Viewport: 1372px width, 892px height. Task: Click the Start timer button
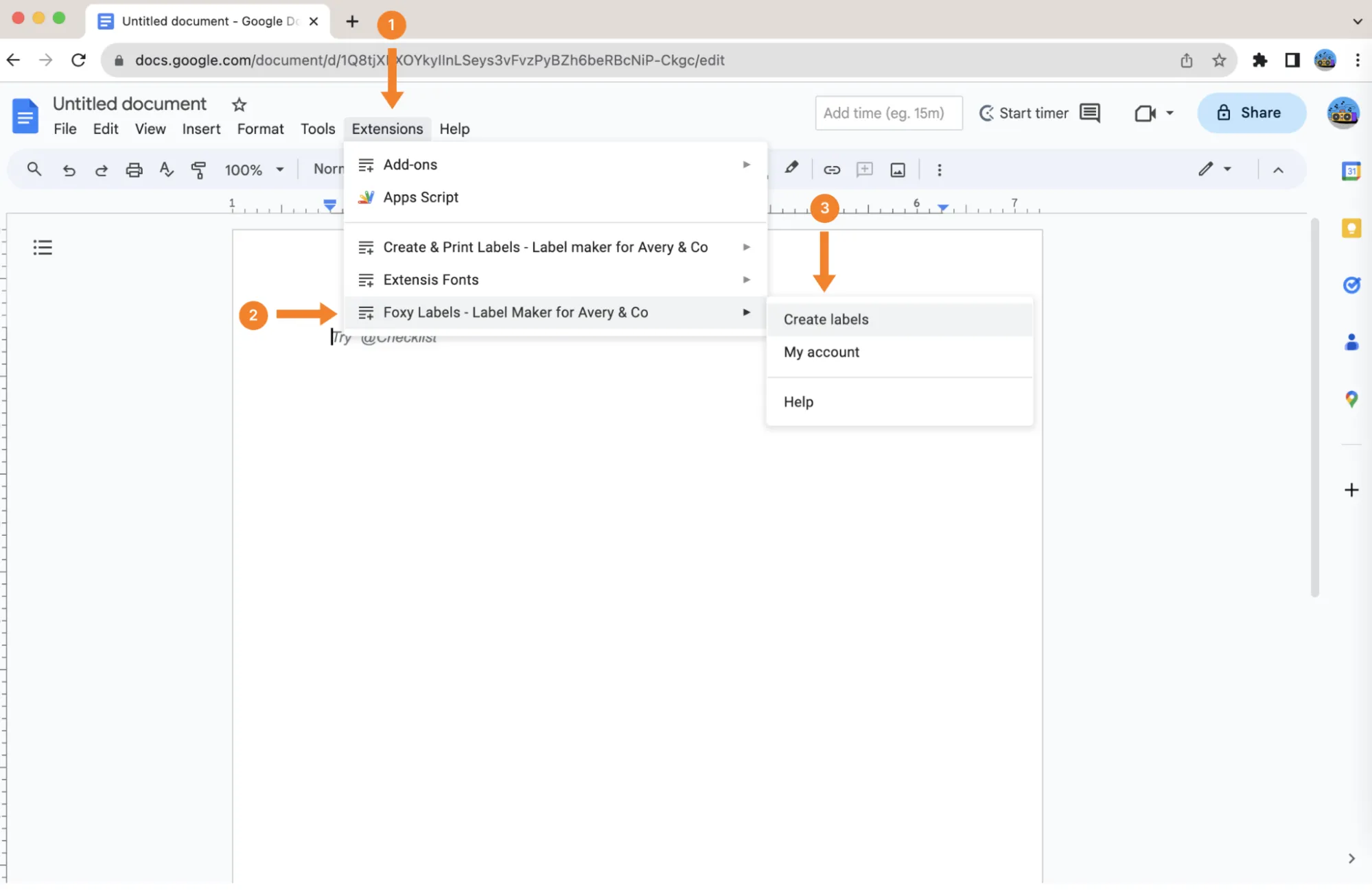point(1023,113)
